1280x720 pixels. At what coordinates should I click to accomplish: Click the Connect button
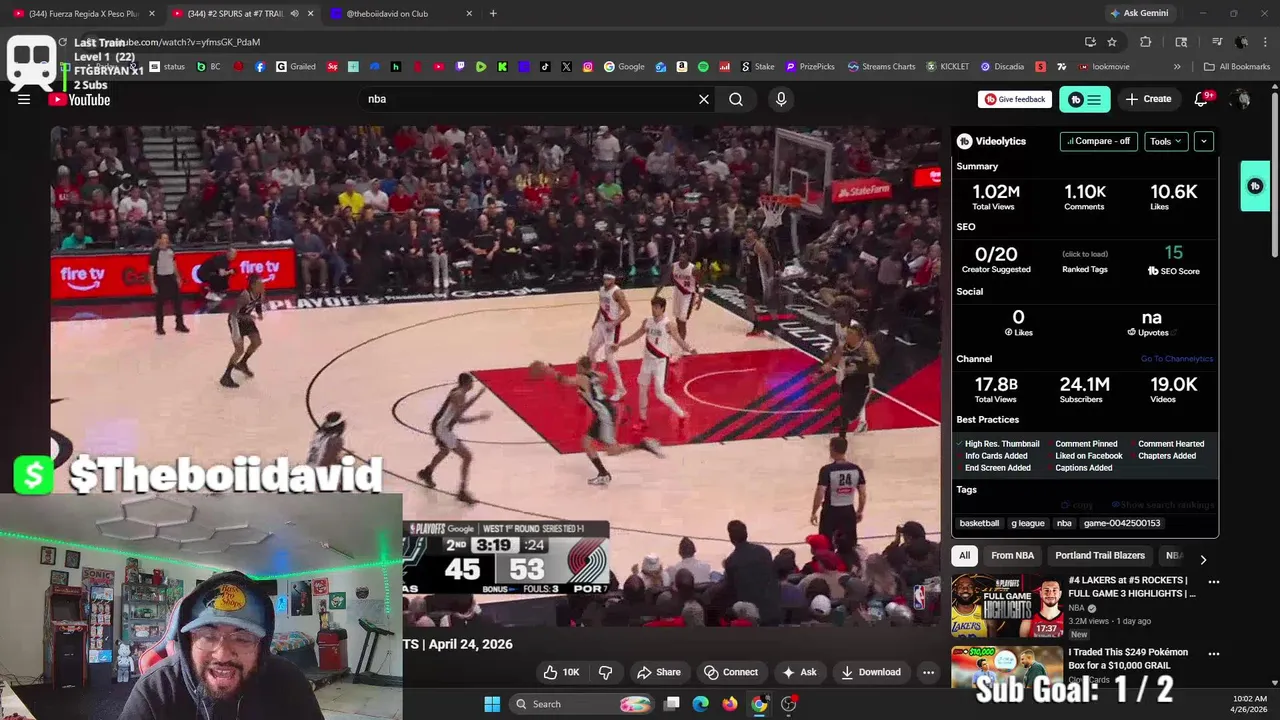coord(731,672)
